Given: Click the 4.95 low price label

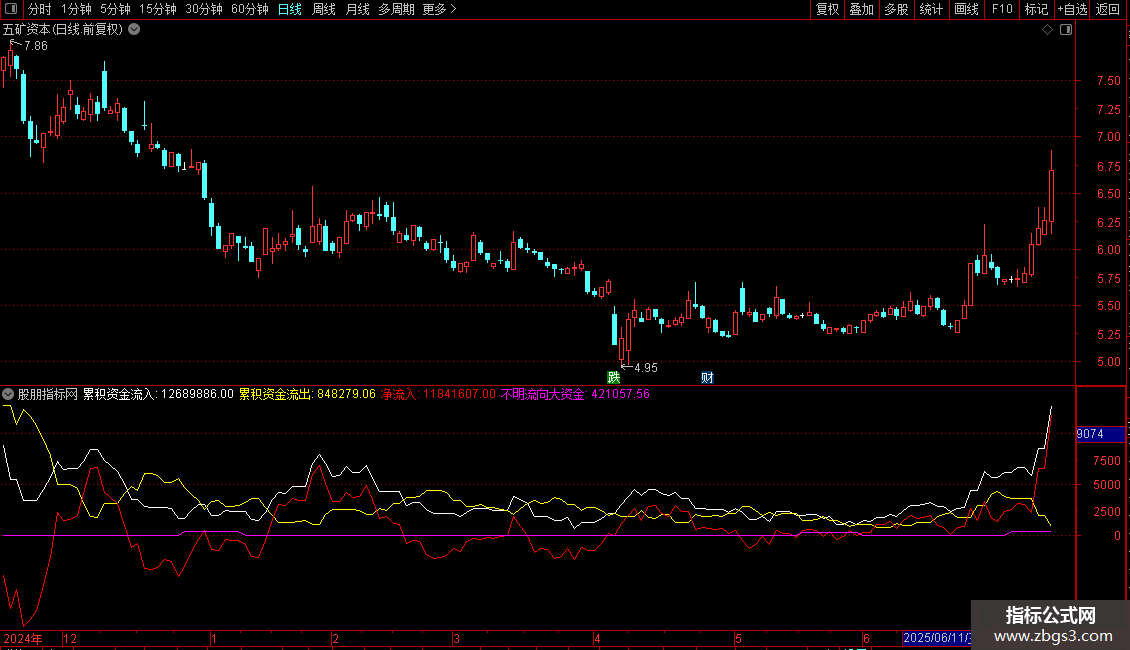Looking at the screenshot, I should click(646, 368).
